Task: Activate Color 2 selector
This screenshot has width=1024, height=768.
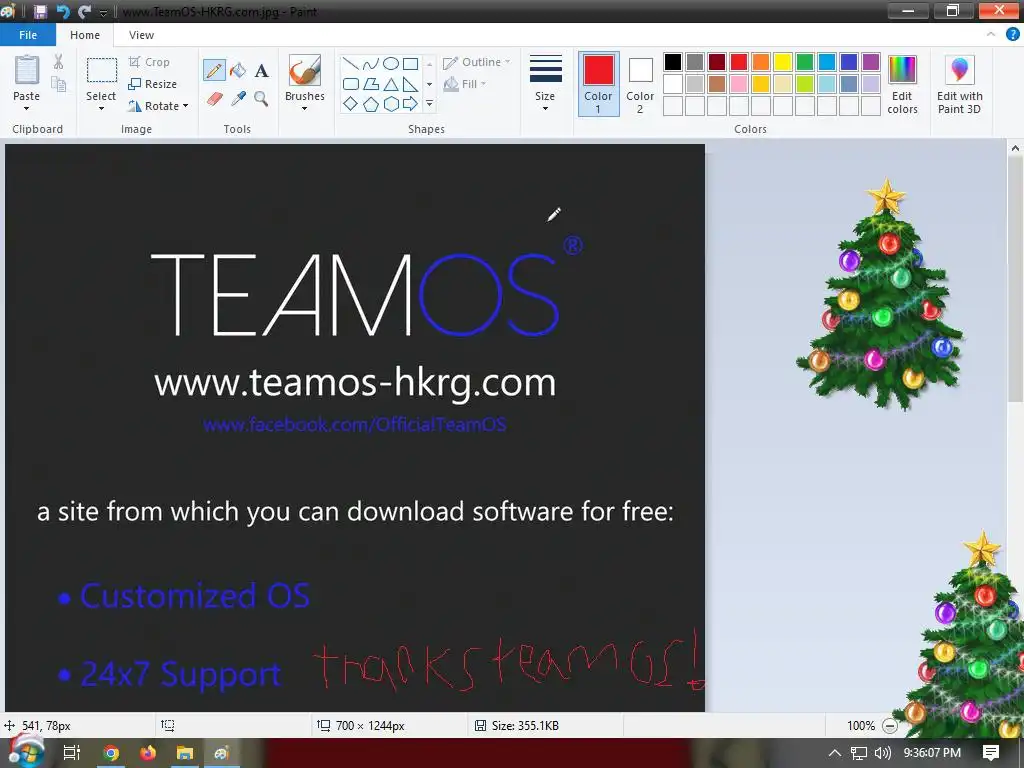Action: (640, 84)
